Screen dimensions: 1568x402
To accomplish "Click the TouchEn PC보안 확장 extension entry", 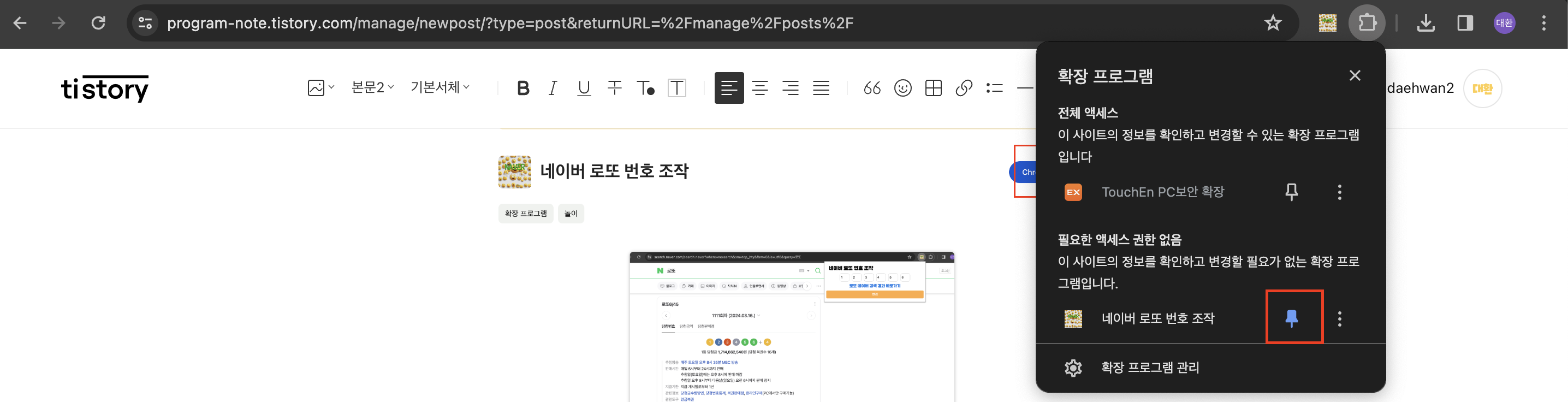I will tap(1162, 192).
